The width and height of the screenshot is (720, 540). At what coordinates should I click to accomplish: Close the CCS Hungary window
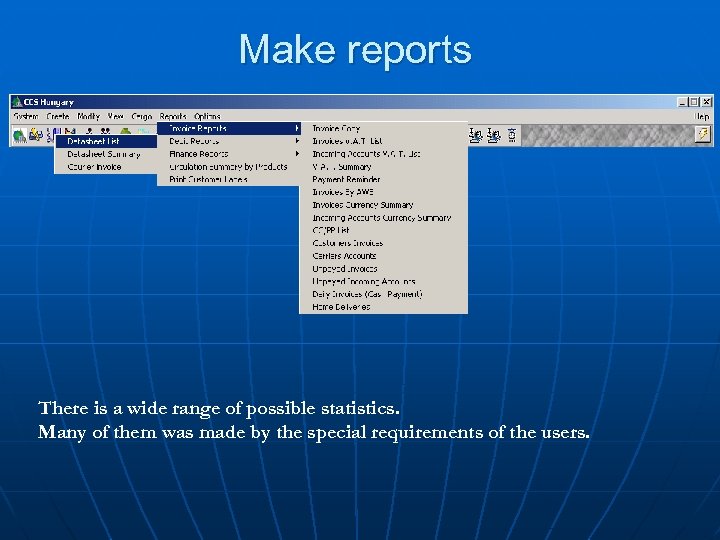coord(707,102)
